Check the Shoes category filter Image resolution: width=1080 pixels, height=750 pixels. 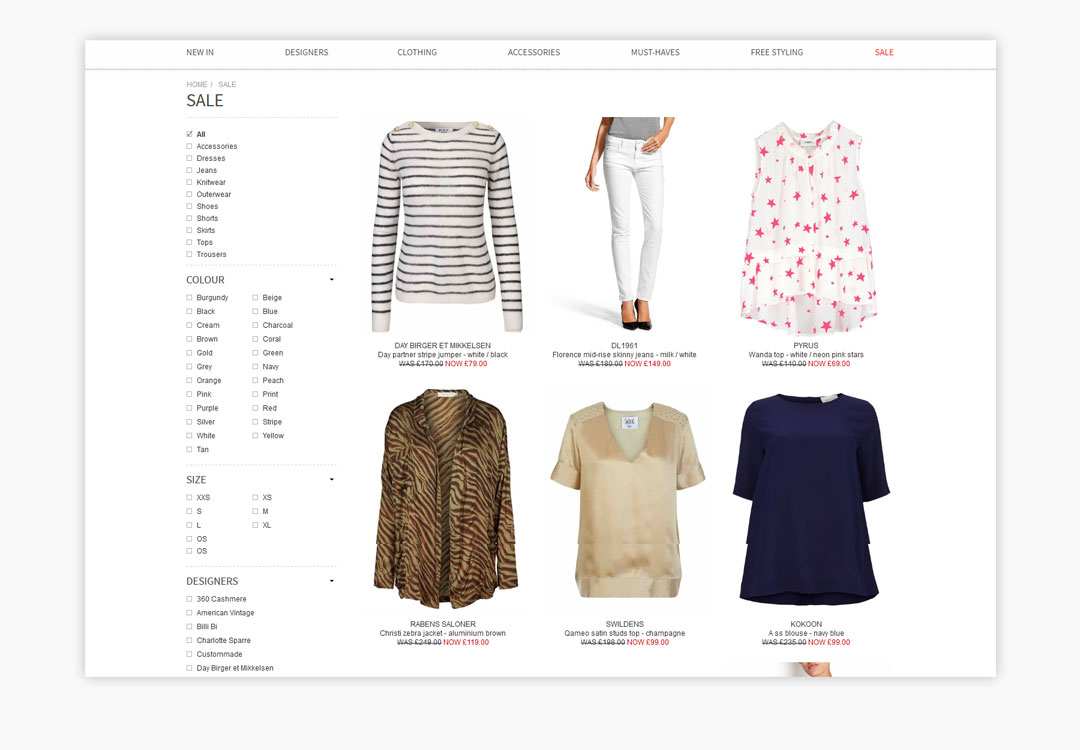coord(189,207)
